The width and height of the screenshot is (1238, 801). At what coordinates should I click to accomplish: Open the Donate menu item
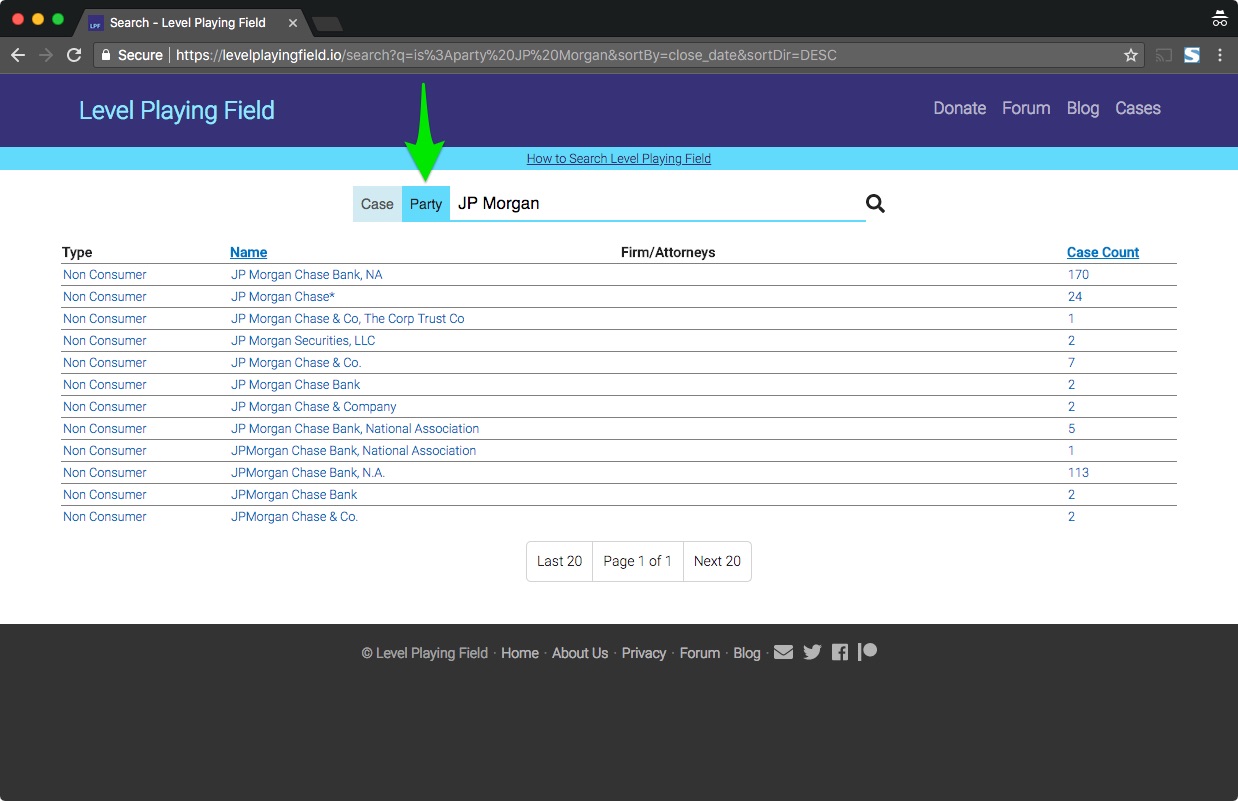click(960, 108)
